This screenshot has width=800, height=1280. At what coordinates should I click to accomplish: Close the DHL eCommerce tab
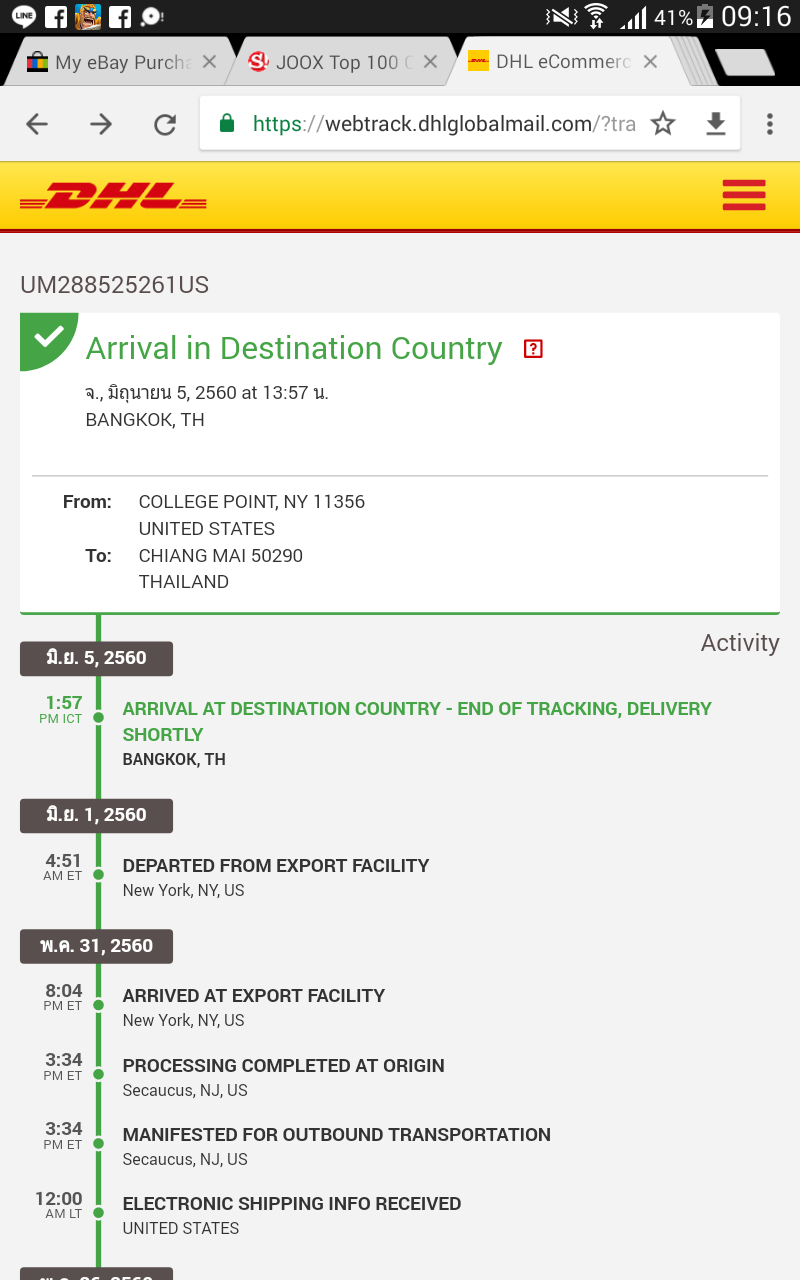(650, 62)
